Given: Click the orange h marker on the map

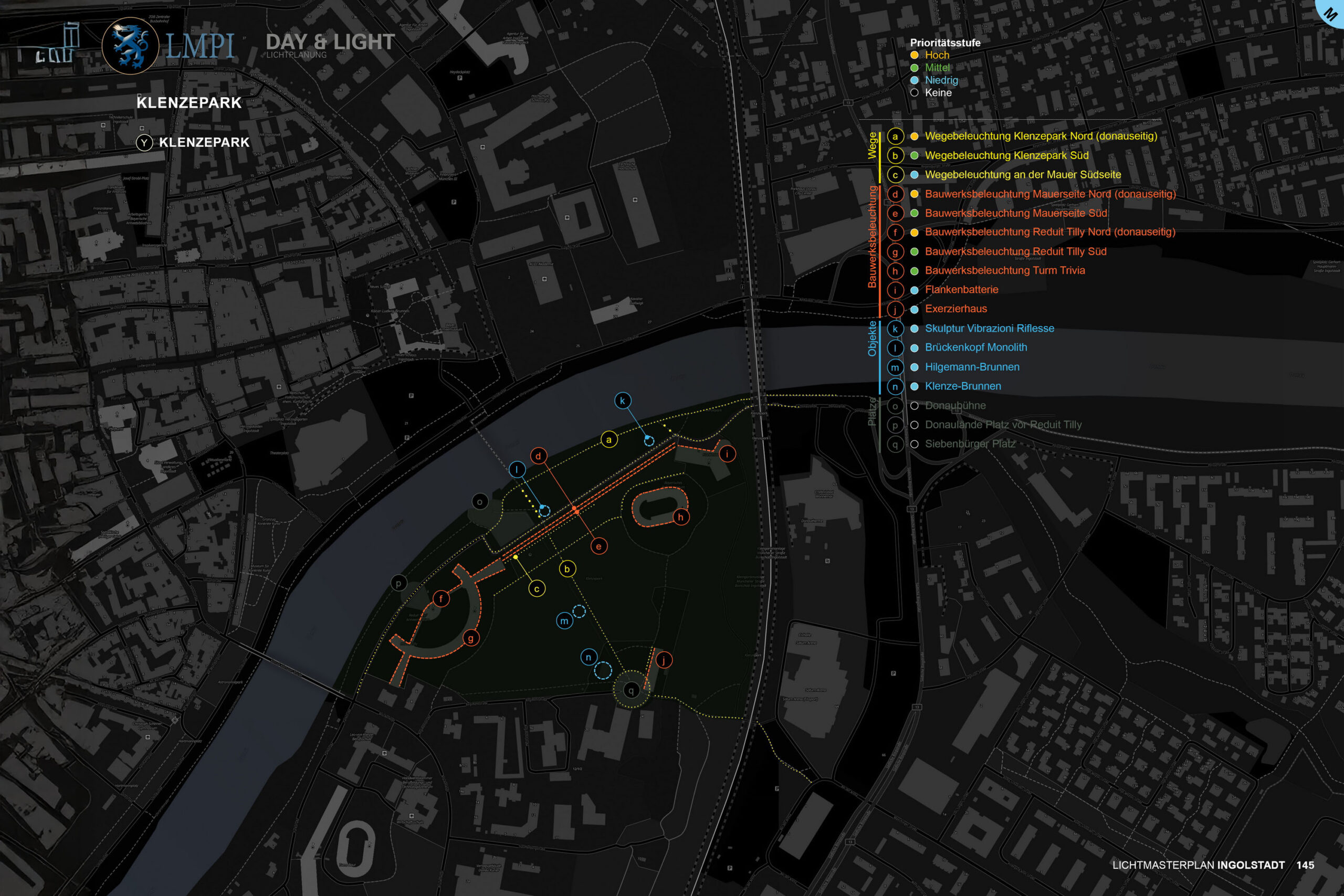Looking at the screenshot, I should click(680, 517).
